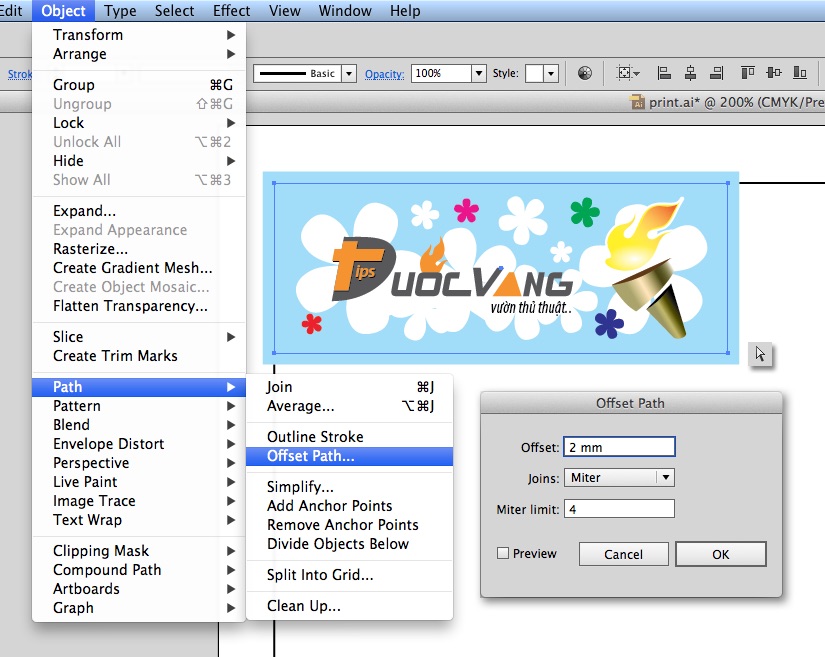Screen dimensions: 825x657
Task: Open the Opacity percentage dropdown
Action: (x=479, y=74)
